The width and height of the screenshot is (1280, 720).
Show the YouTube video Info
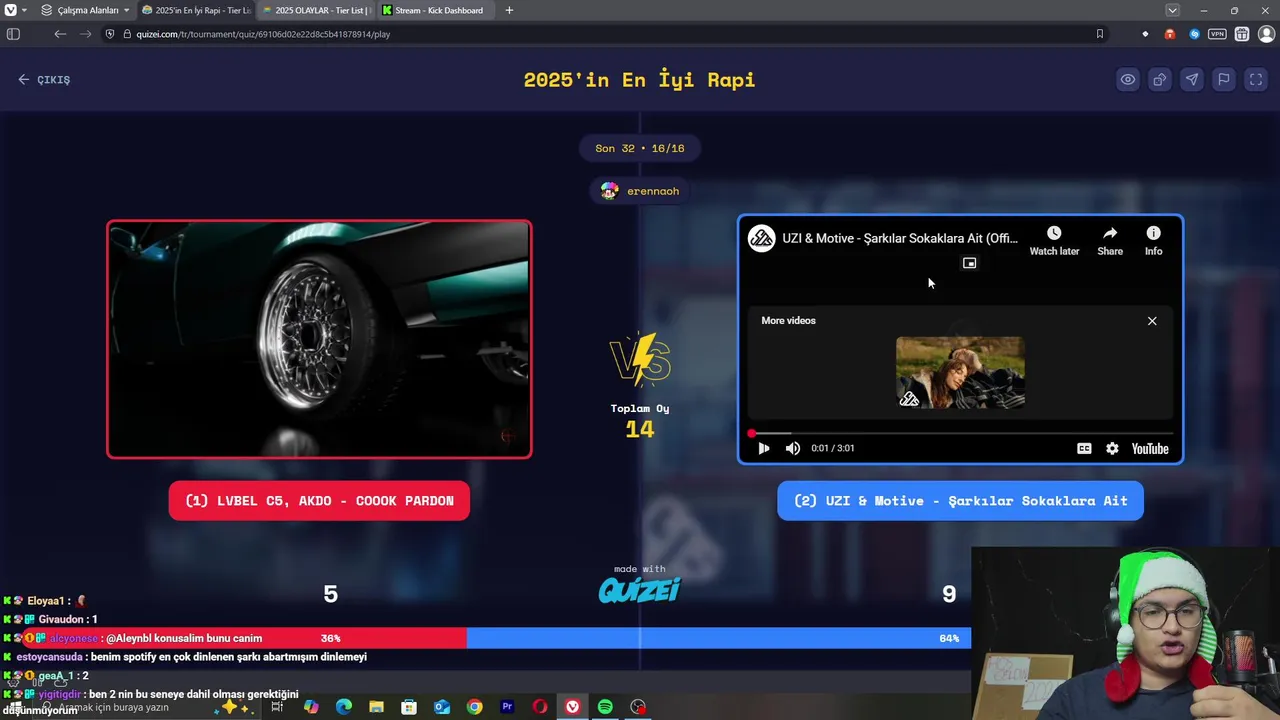point(1153,241)
